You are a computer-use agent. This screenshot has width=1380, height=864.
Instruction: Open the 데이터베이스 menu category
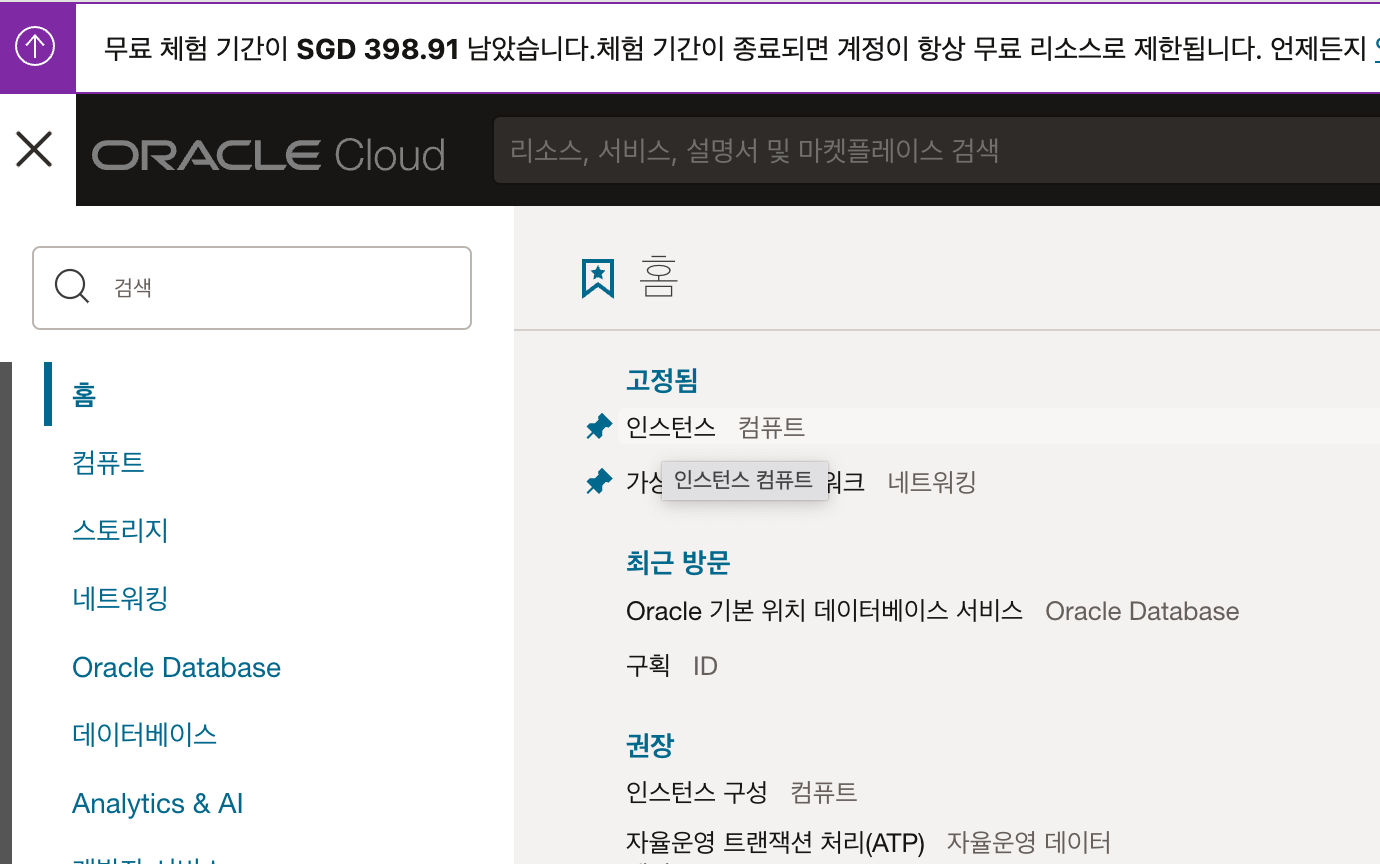pyautogui.click(x=144, y=735)
